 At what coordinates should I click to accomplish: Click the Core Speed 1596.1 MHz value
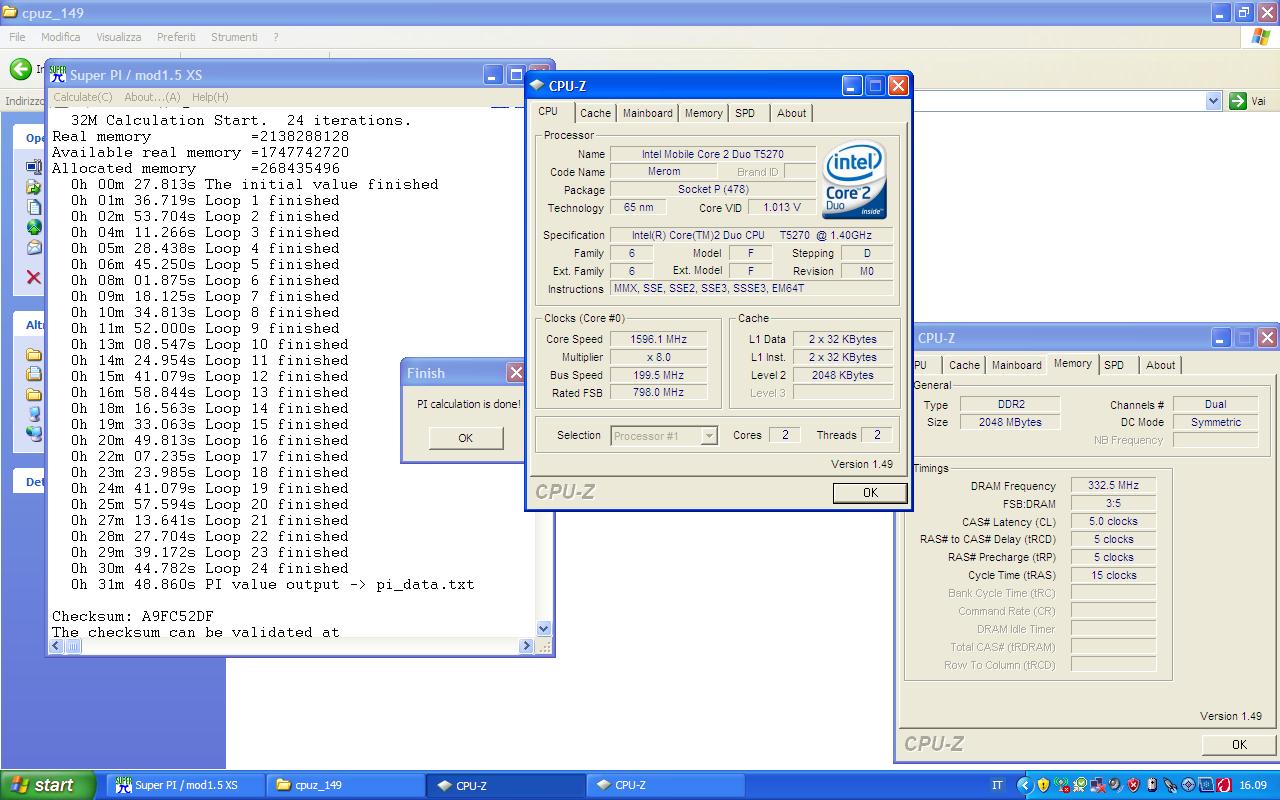[658, 339]
